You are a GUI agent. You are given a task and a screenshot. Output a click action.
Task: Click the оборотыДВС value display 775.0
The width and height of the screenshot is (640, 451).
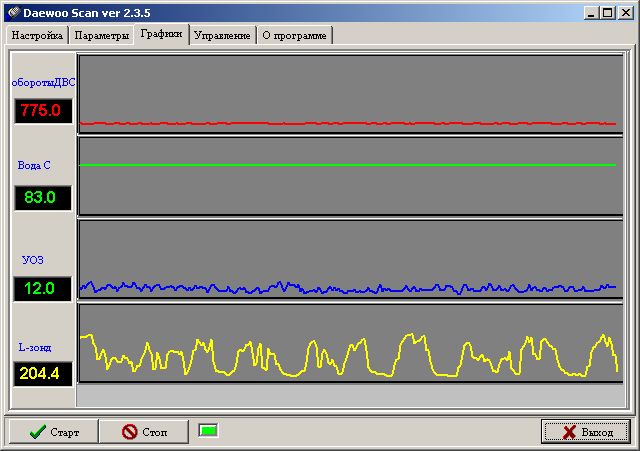click(x=42, y=110)
